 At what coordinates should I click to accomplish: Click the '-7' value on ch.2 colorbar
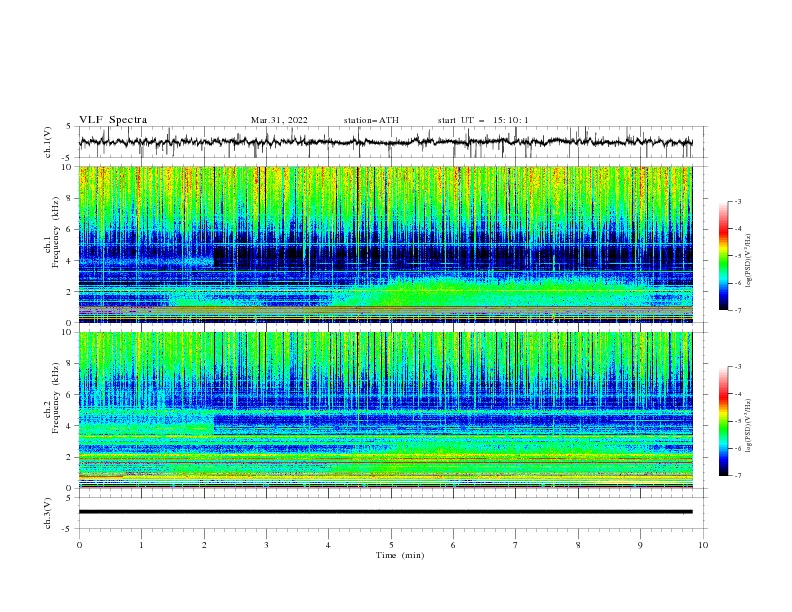[737, 475]
